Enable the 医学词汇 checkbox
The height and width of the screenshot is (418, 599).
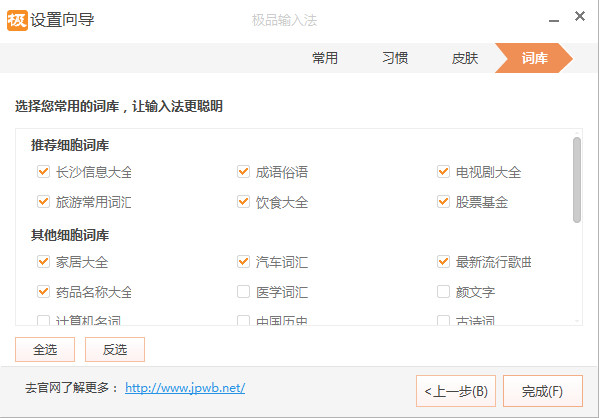(243, 292)
